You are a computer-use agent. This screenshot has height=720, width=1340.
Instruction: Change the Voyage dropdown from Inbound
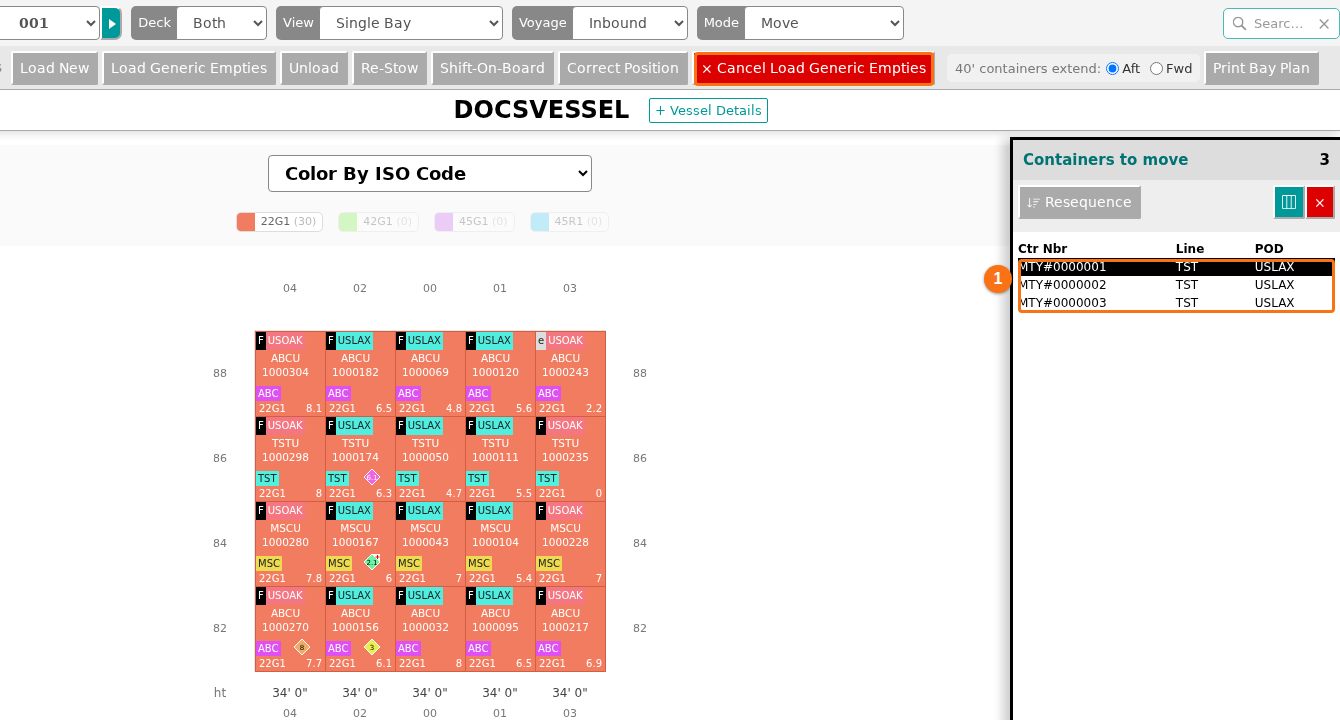click(x=631, y=23)
